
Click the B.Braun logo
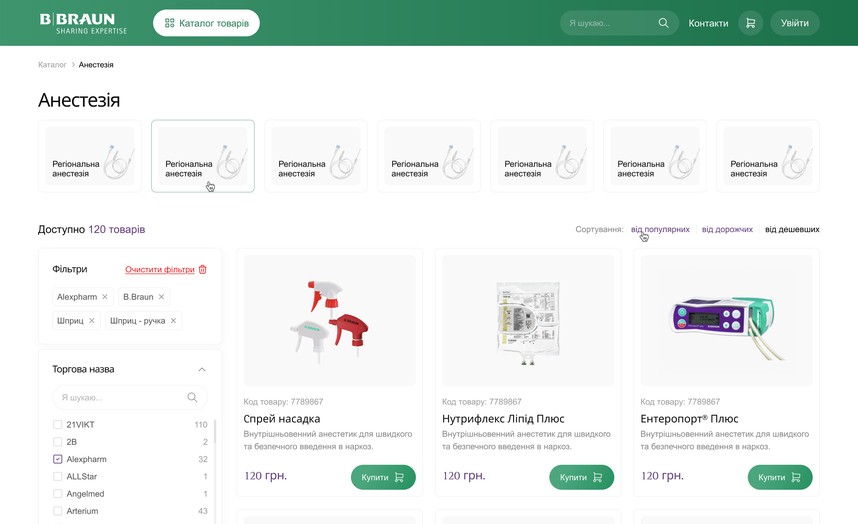point(83,23)
